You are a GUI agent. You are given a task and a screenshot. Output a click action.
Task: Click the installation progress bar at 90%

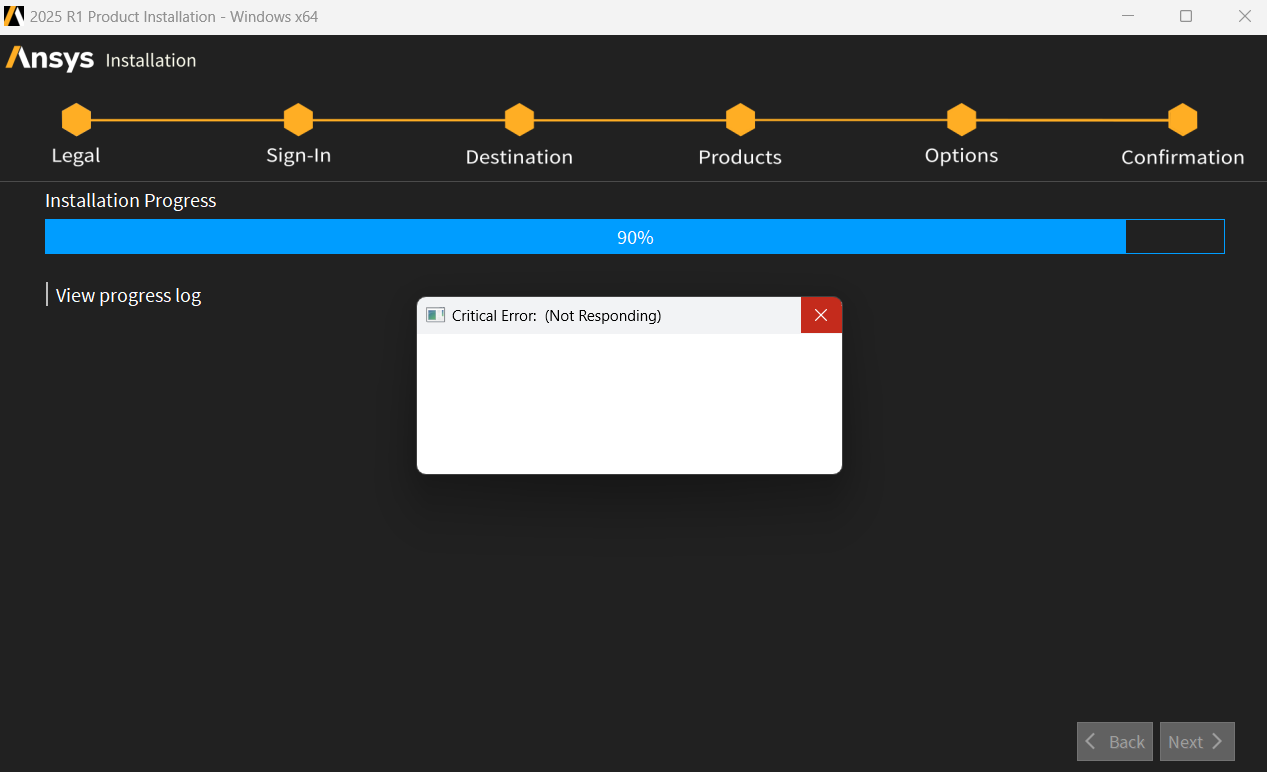click(635, 237)
